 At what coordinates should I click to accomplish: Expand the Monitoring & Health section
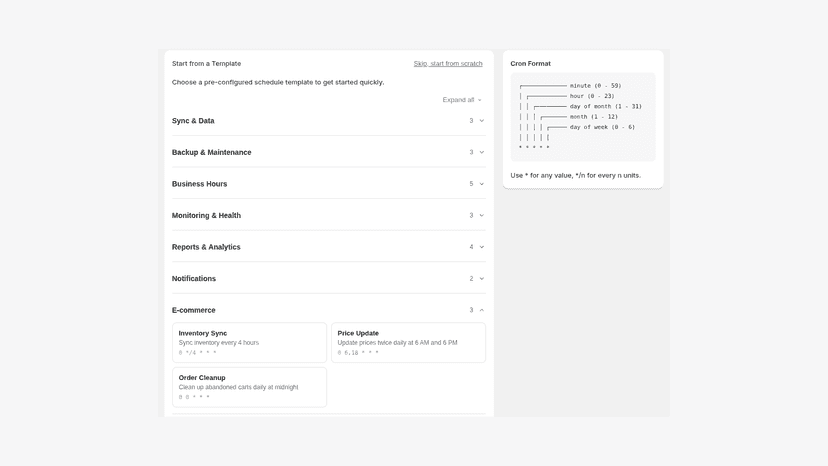pyautogui.click(x=328, y=216)
